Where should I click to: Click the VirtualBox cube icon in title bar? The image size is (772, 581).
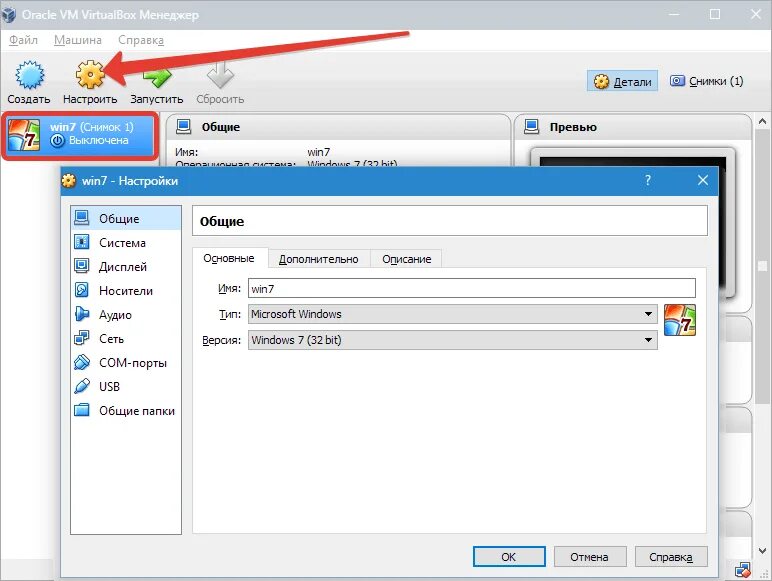coord(8,15)
